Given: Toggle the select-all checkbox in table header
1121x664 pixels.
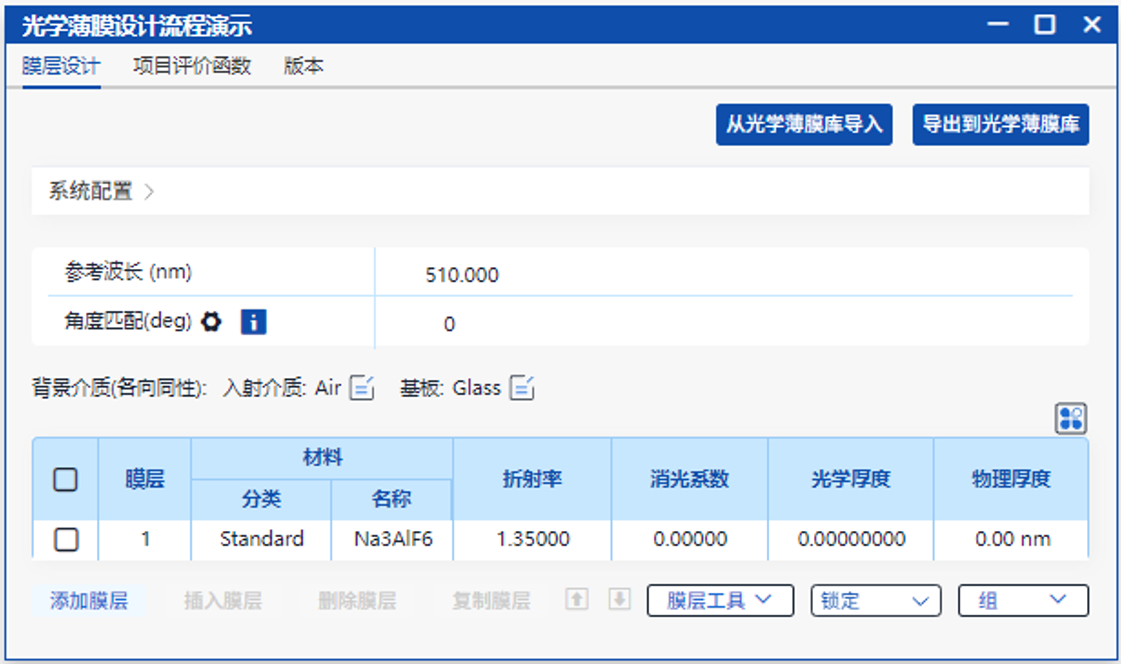Looking at the screenshot, I should [x=66, y=480].
